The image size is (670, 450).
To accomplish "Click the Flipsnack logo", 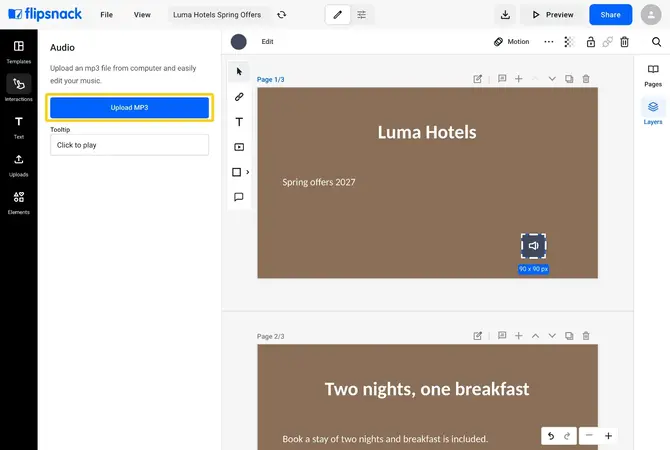I will coord(45,14).
